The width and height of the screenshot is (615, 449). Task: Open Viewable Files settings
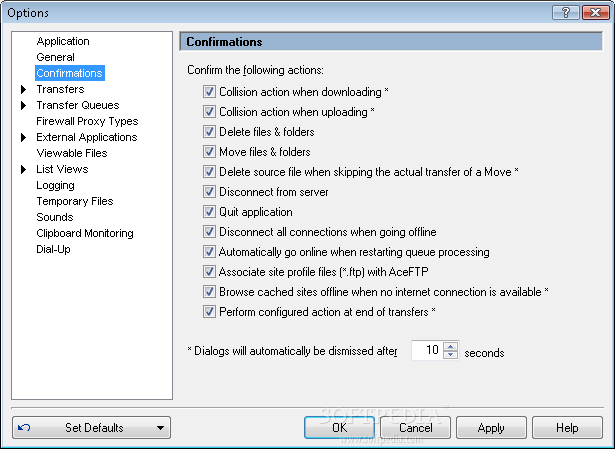(72, 153)
